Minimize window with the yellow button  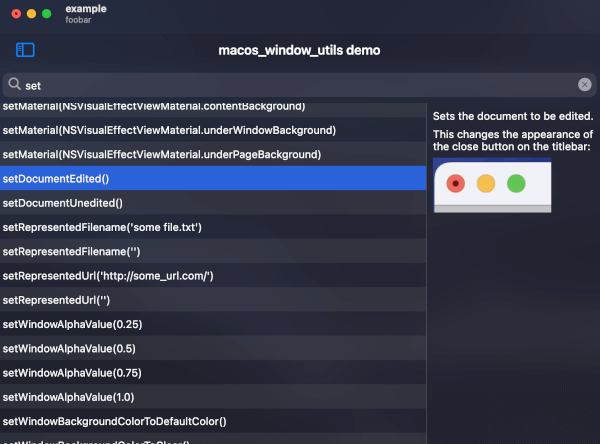tap(31, 14)
